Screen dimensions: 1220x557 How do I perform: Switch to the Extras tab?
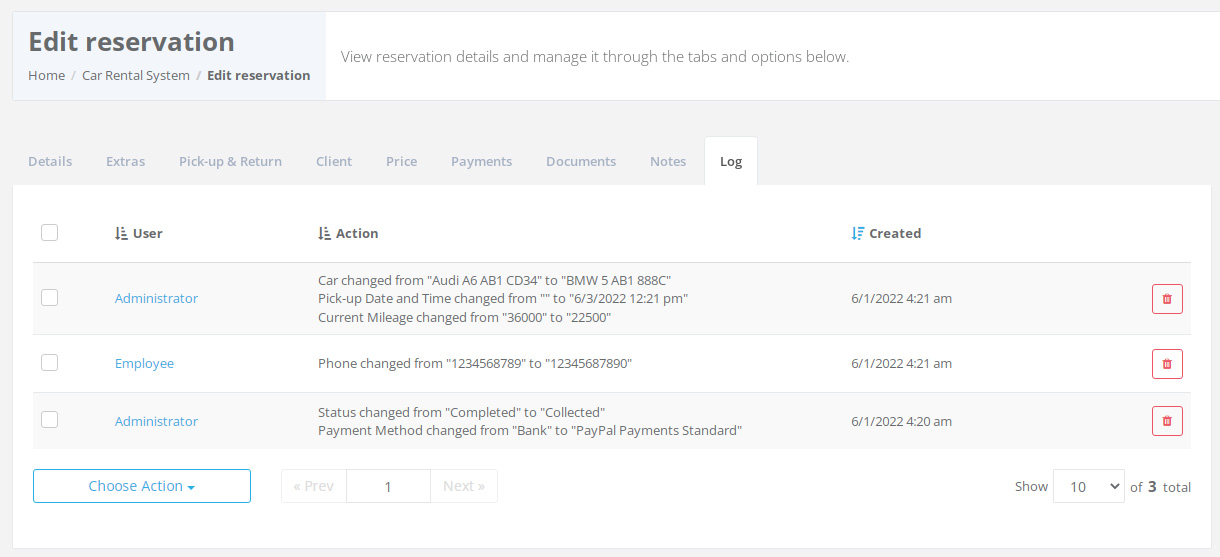(x=125, y=161)
